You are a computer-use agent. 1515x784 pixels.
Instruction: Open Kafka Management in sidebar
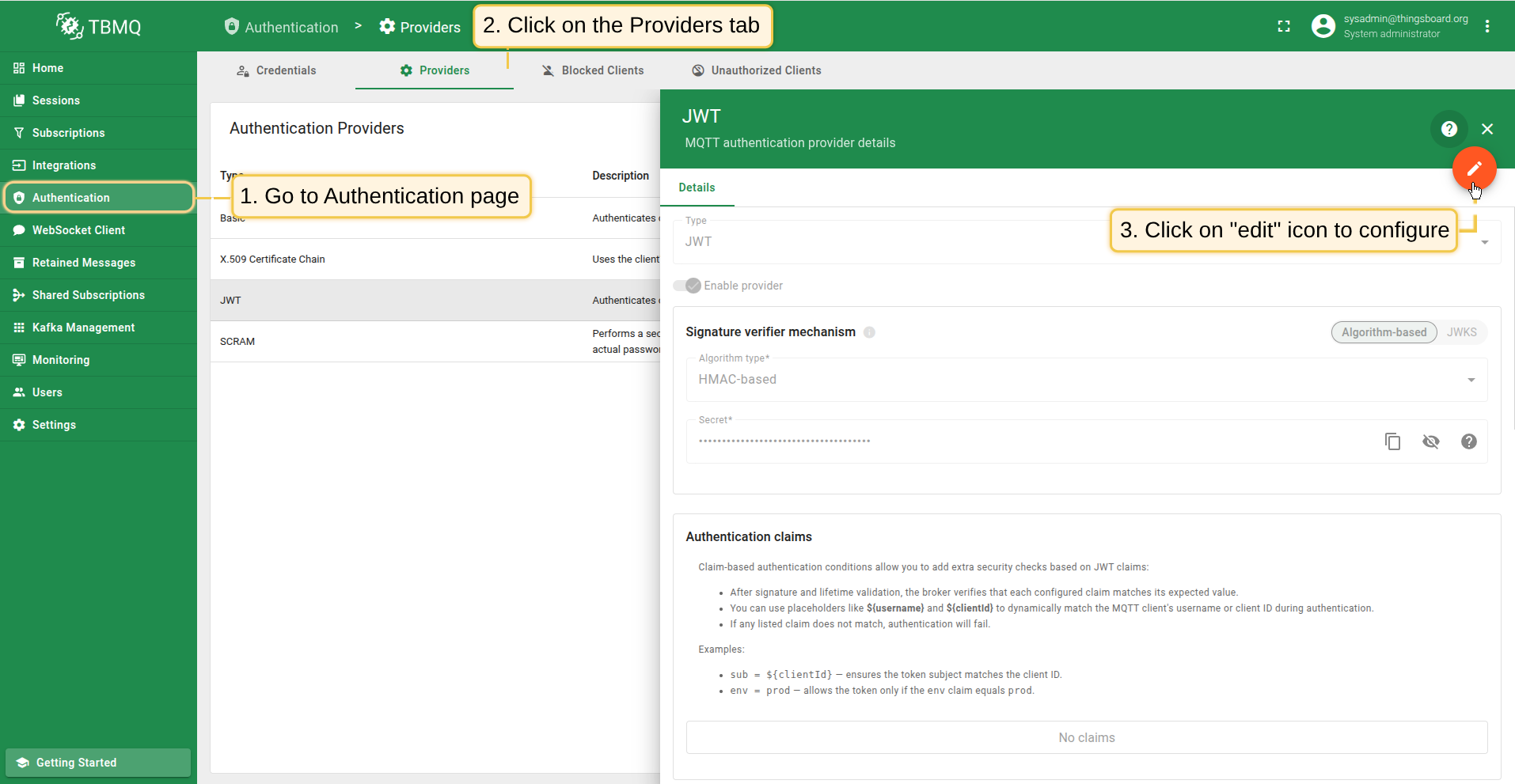point(83,328)
